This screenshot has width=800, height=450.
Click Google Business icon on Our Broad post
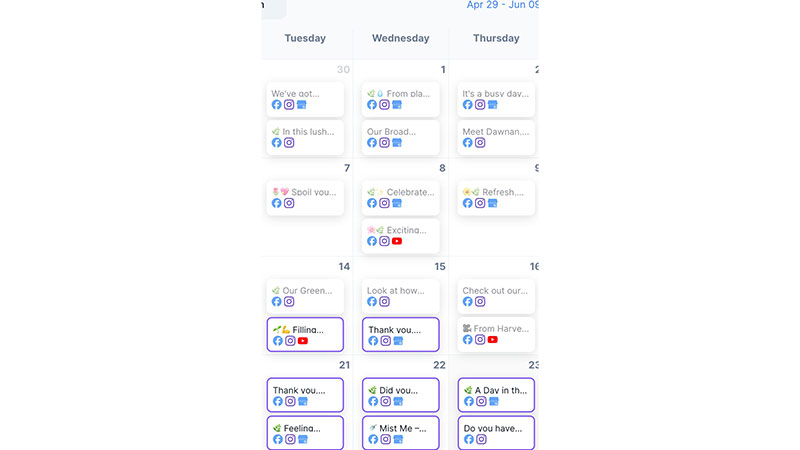(396, 143)
